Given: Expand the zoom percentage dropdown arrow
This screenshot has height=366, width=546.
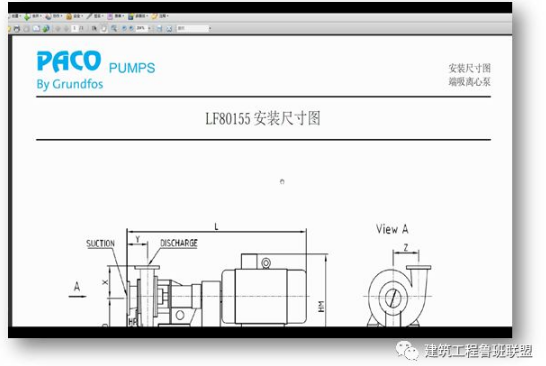Looking at the screenshot, I should [150, 28].
